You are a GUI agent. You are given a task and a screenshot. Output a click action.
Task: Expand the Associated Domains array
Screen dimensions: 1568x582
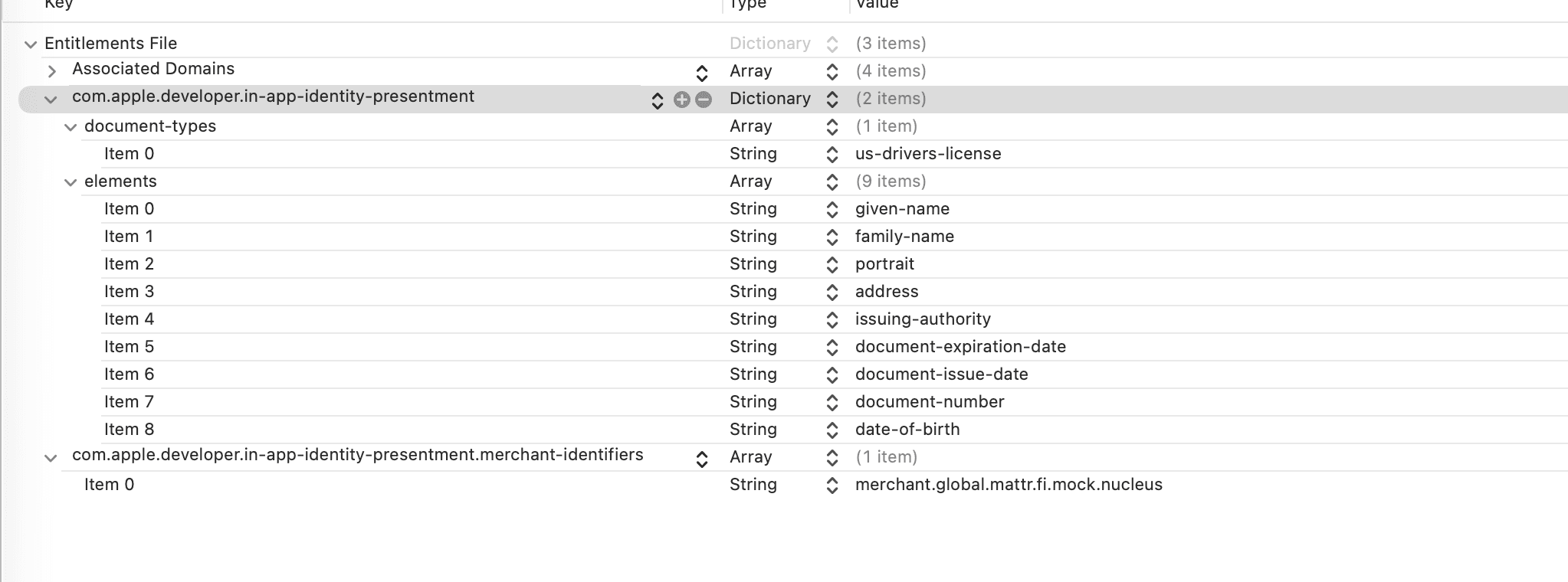pos(51,71)
